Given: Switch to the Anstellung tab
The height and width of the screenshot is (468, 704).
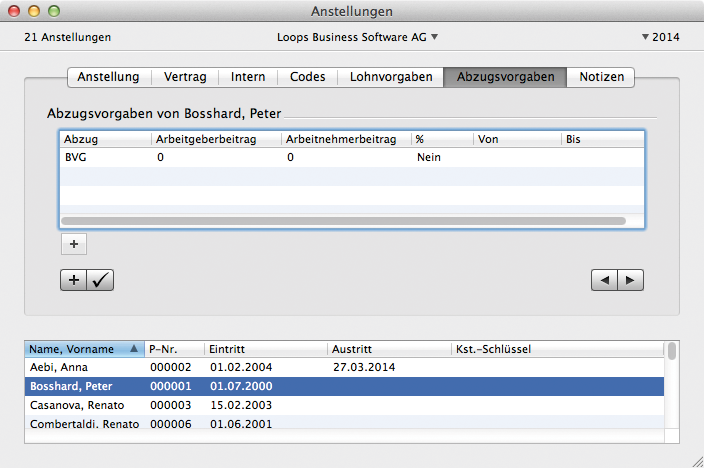Looking at the screenshot, I should point(109,77).
